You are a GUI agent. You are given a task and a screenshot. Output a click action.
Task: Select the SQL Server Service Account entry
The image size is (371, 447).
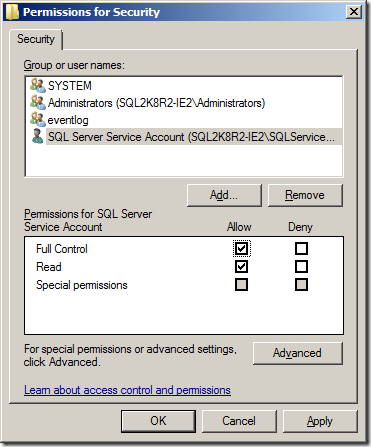tap(194, 137)
